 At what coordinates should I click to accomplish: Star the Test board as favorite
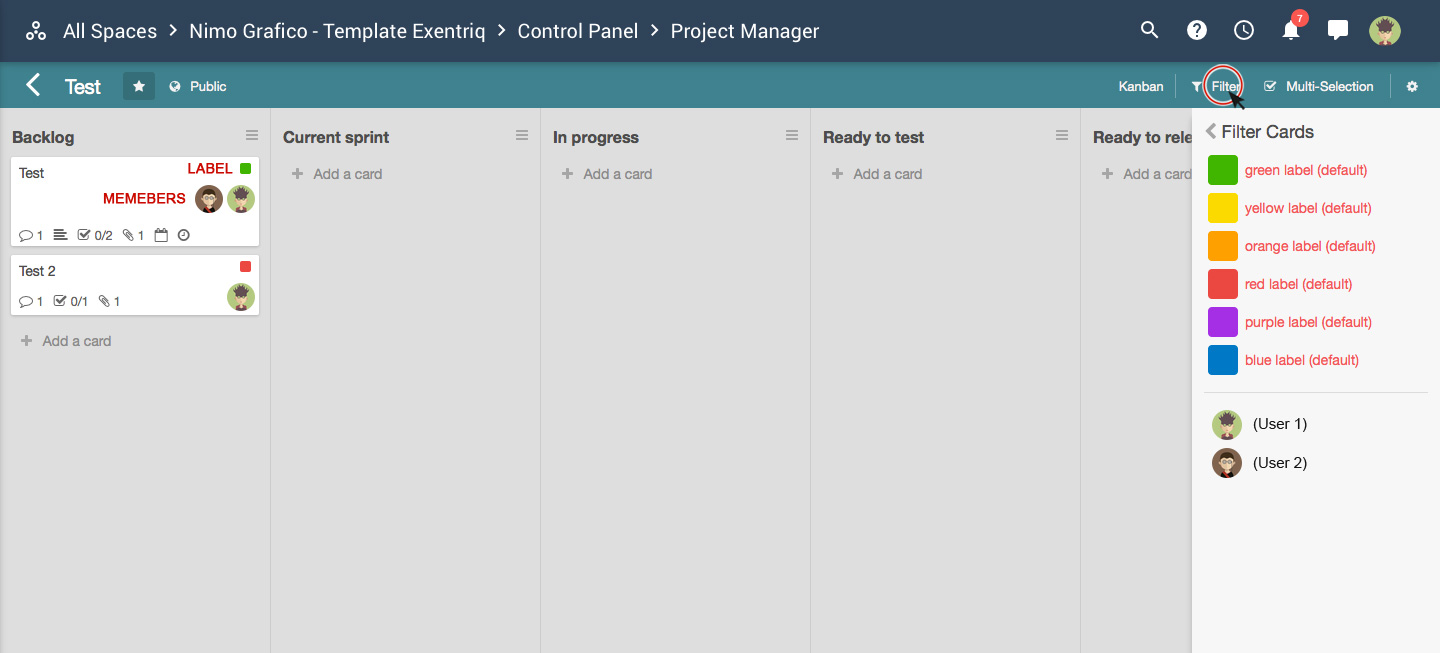[139, 86]
